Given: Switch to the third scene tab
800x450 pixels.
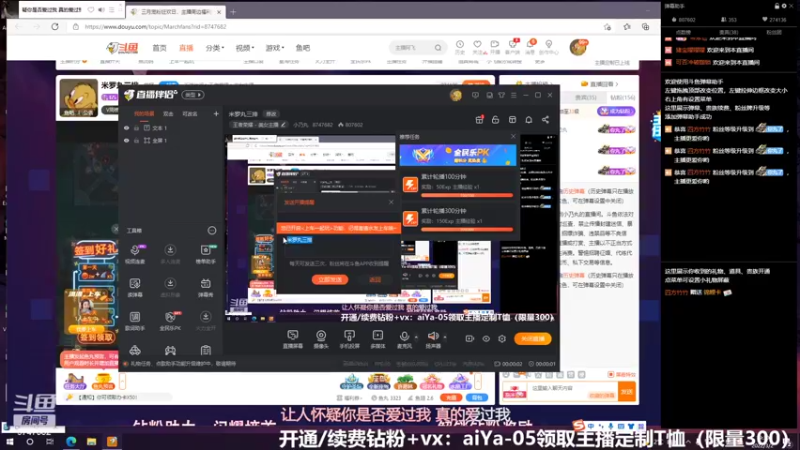Looking at the screenshot, I should click(x=190, y=114).
